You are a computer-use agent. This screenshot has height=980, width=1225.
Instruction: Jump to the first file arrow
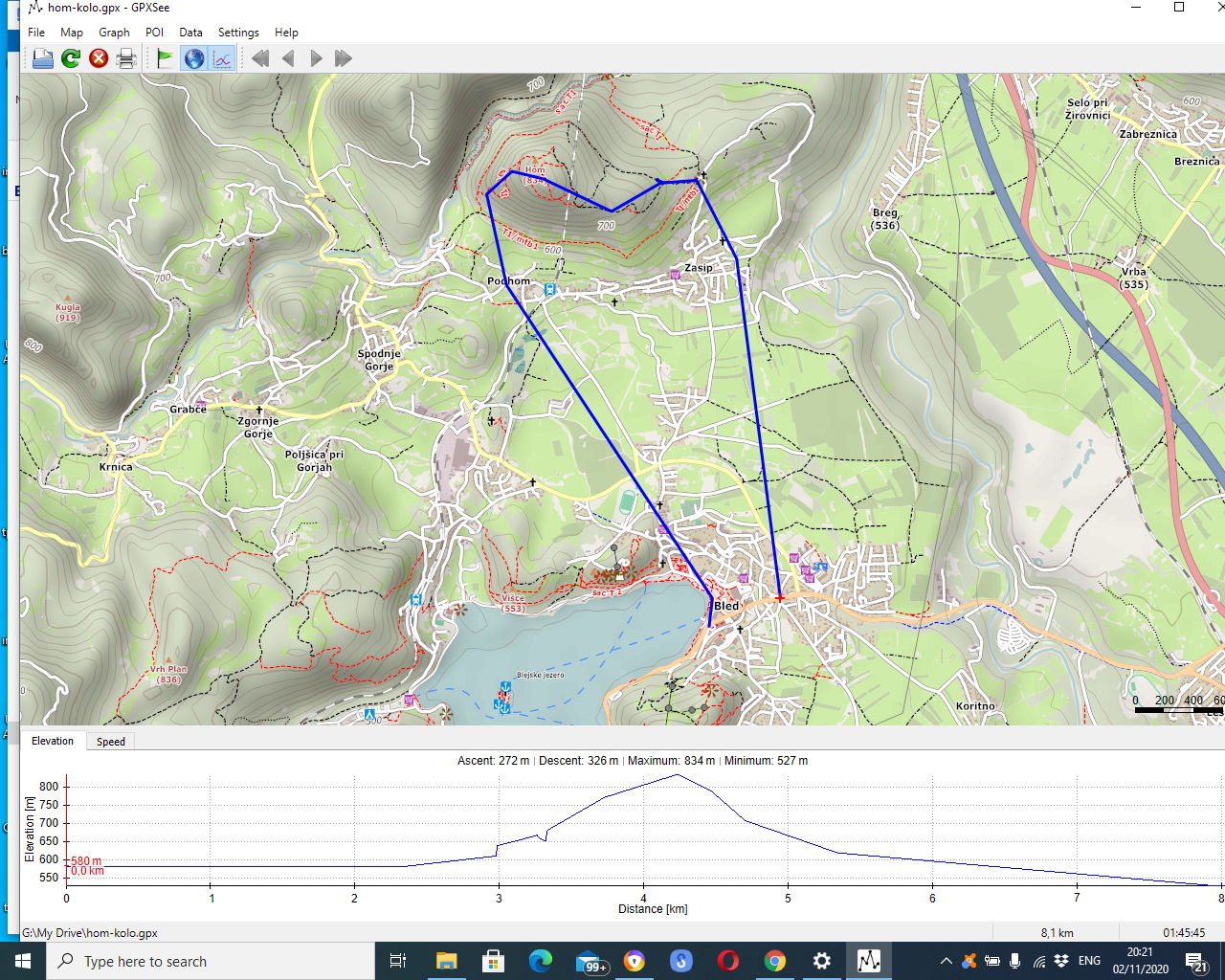click(x=260, y=59)
